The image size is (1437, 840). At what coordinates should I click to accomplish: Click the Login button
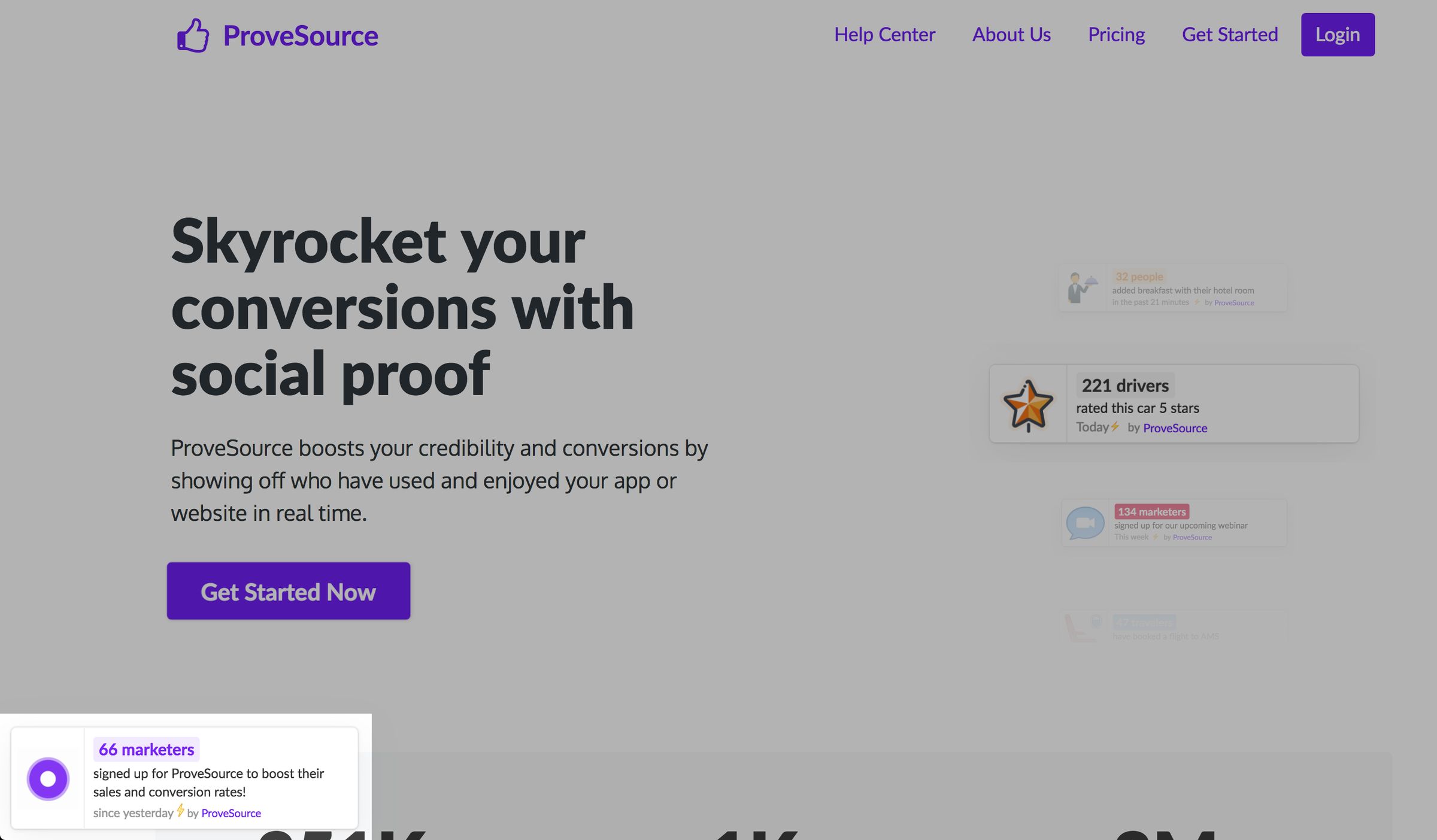pos(1337,34)
